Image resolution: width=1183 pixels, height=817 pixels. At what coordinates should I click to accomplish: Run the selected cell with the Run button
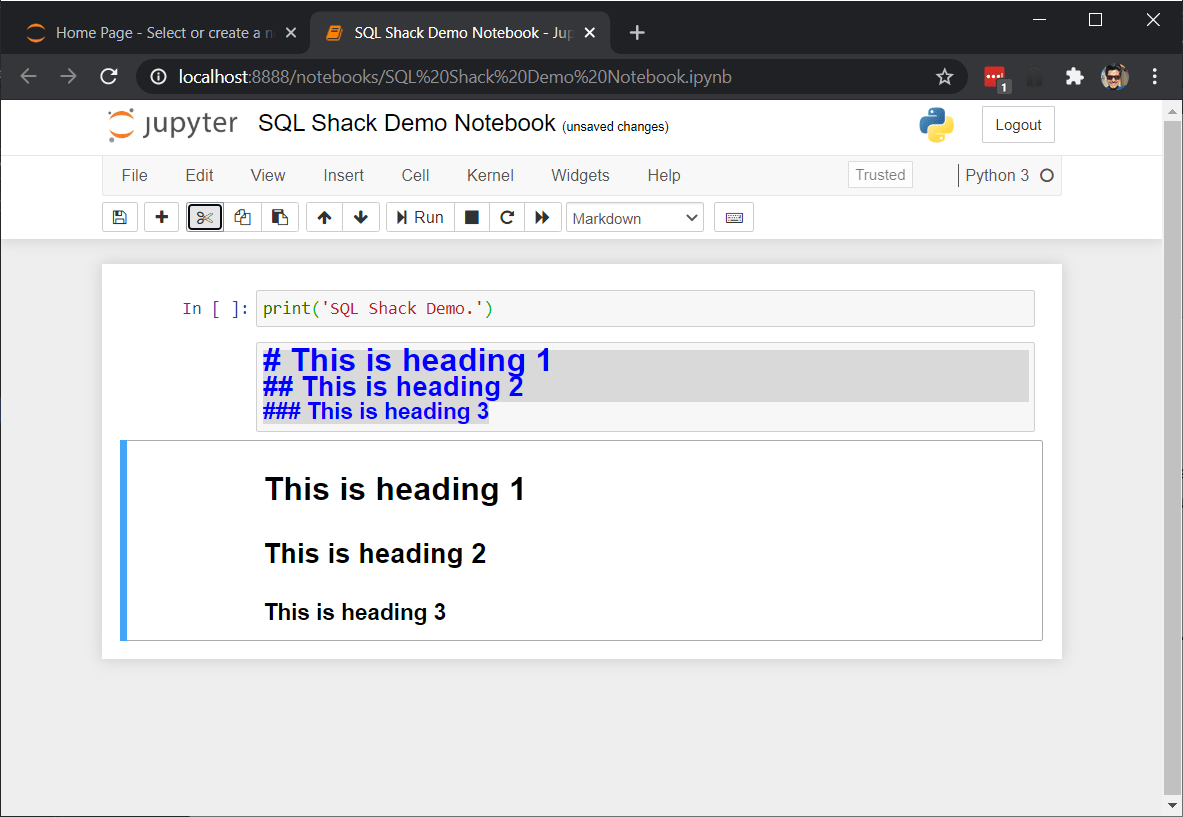[x=419, y=217]
